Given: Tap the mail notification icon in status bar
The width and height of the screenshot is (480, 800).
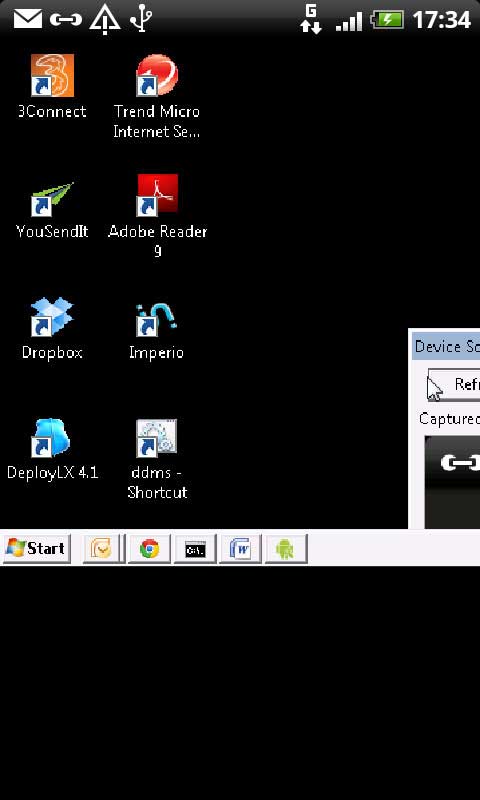Looking at the screenshot, I should (x=27, y=19).
